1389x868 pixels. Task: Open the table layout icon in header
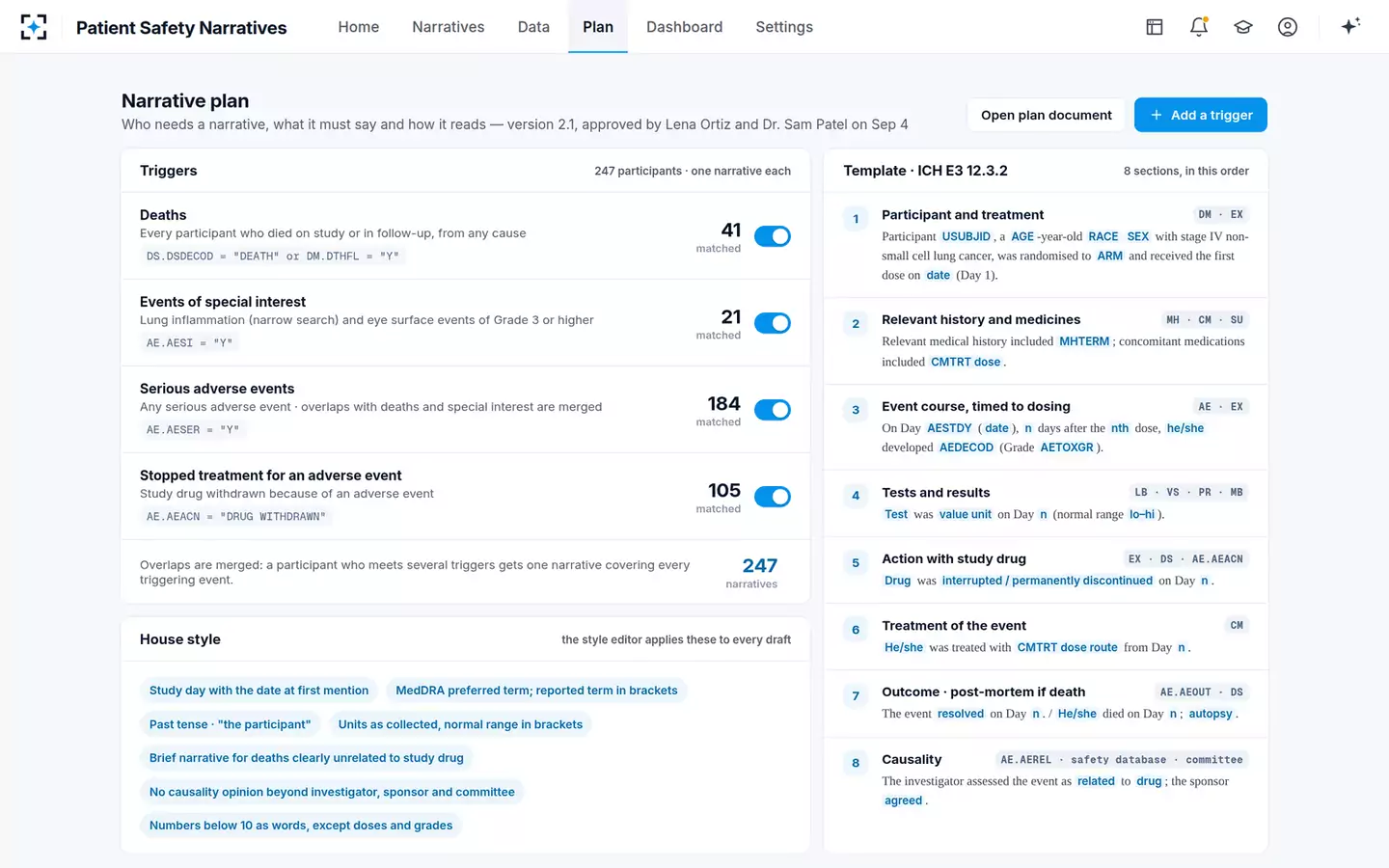pyautogui.click(x=1155, y=27)
